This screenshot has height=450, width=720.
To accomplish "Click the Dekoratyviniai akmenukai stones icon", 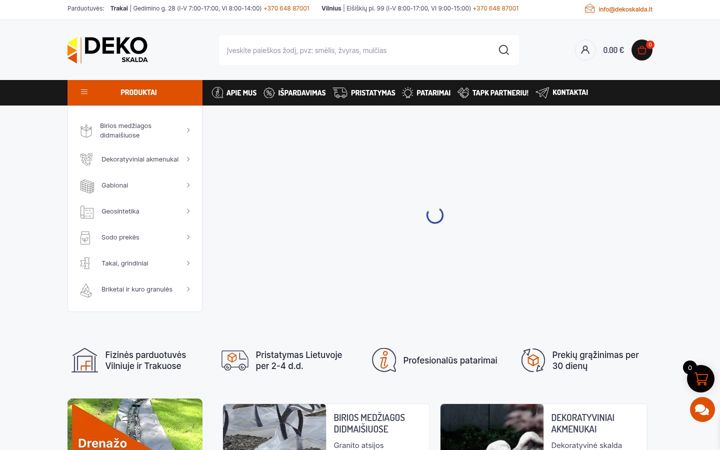I will click(x=86, y=159).
